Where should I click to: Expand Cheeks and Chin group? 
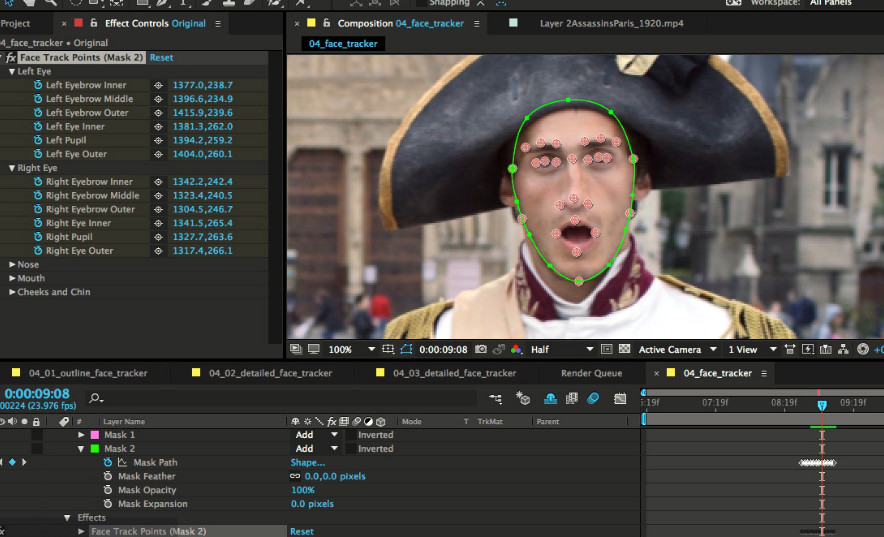pos(12,292)
